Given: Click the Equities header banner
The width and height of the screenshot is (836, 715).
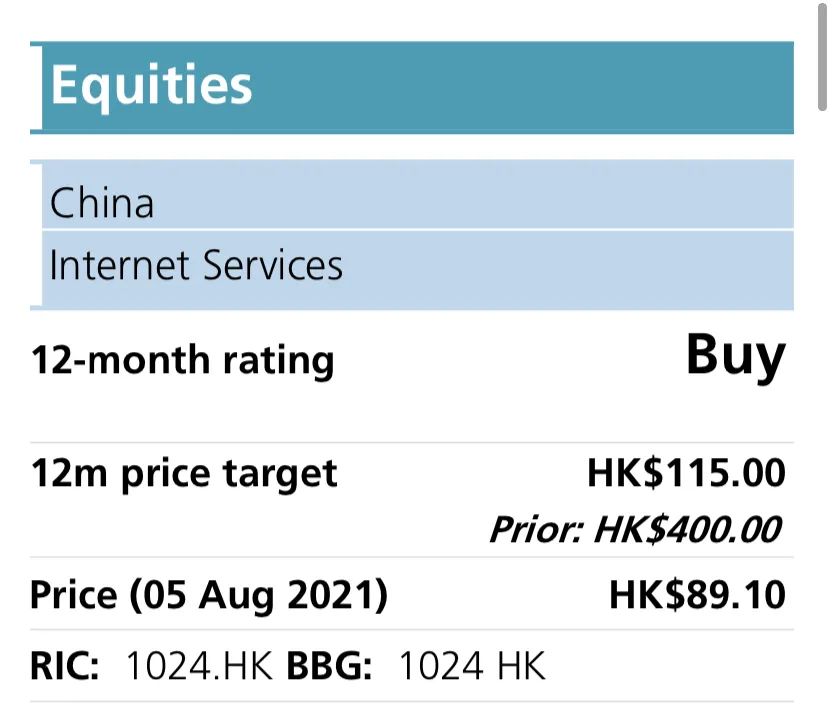Looking at the screenshot, I should pos(412,87).
